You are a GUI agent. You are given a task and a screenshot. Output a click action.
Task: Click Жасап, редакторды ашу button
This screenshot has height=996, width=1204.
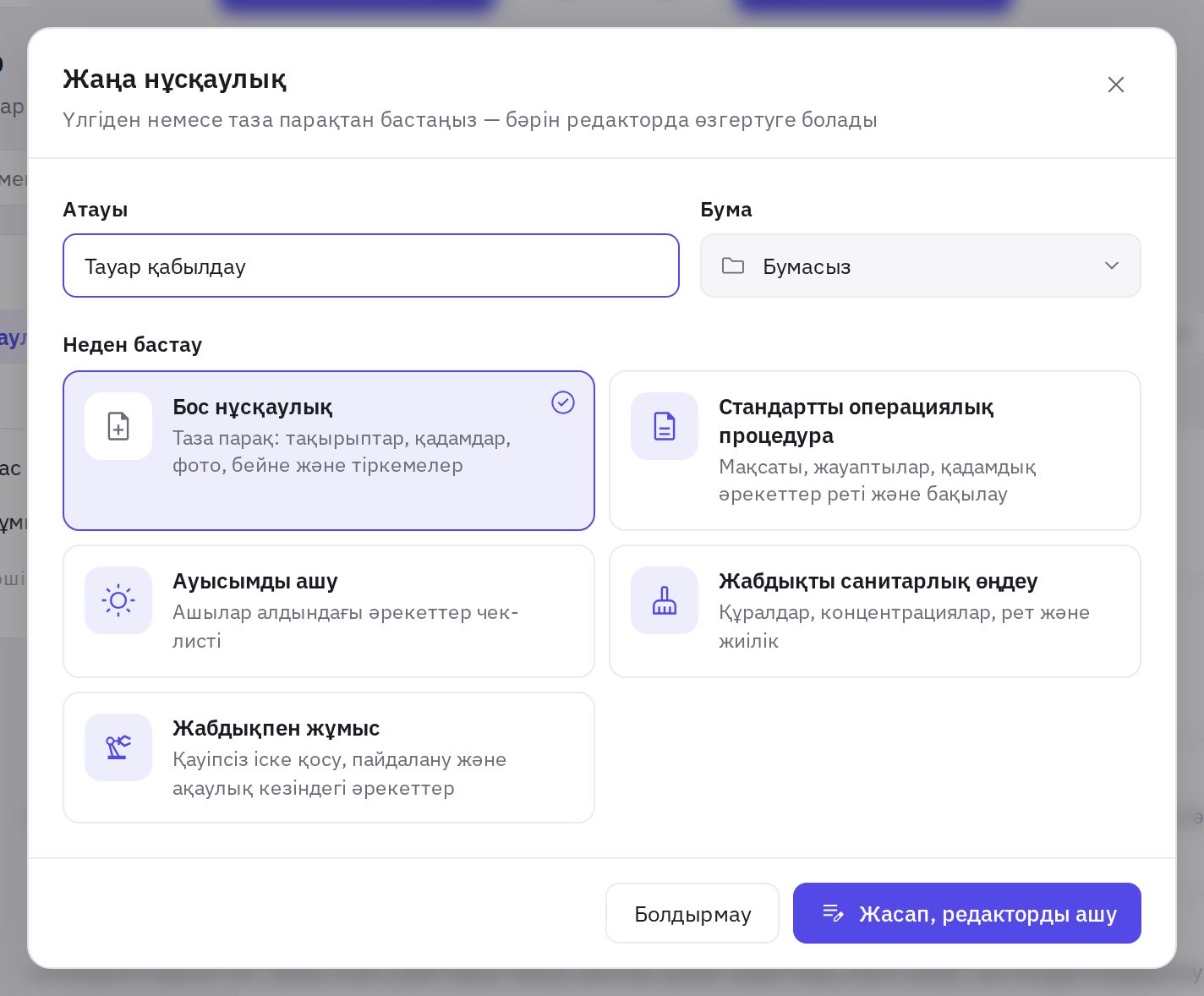(x=967, y=913)
